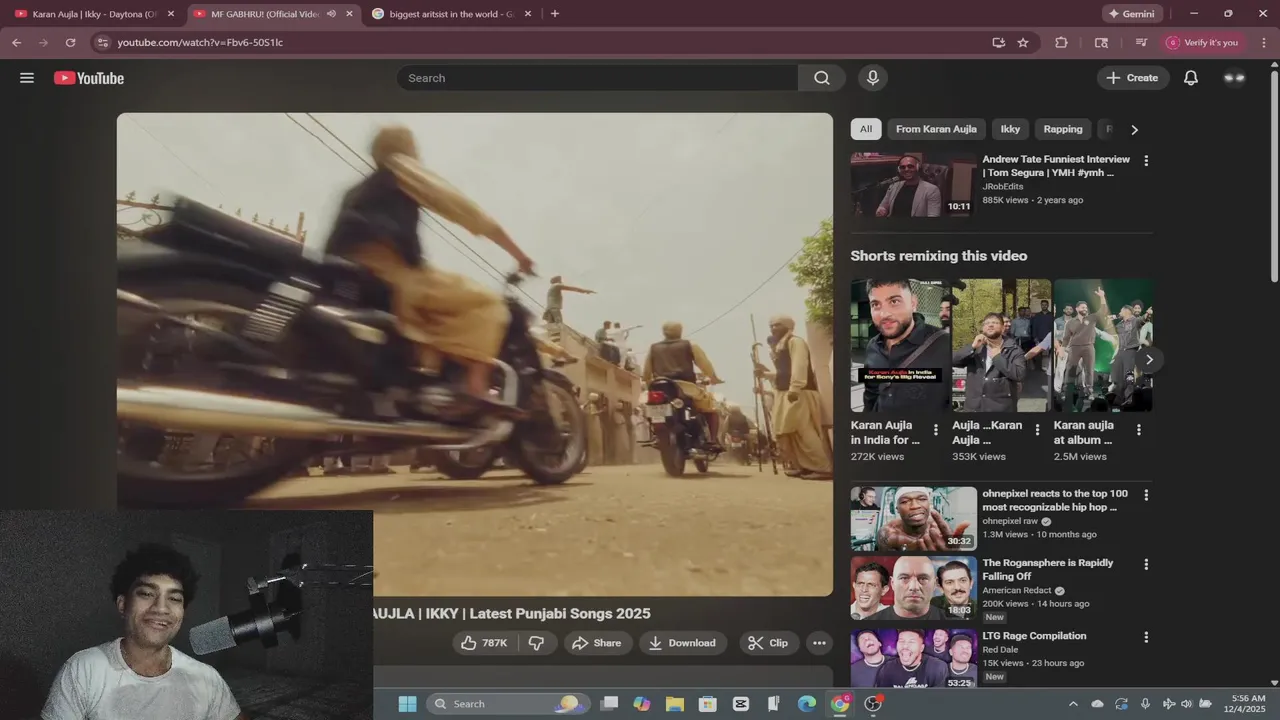Viewport: 1280px width, 720px height.
Task: Open The Rogansphere is Rapidly Falling Off
Action: pos(1048,569)
